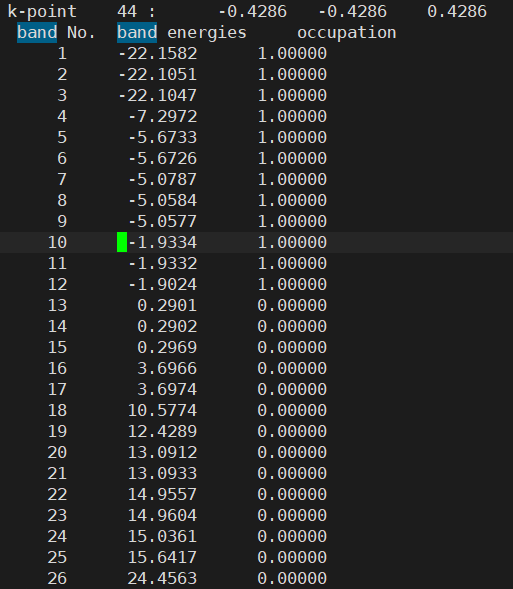Click energy value 0.2902
Image resolution: width=513 pixels, height=589 pixels.
[167, 327]
